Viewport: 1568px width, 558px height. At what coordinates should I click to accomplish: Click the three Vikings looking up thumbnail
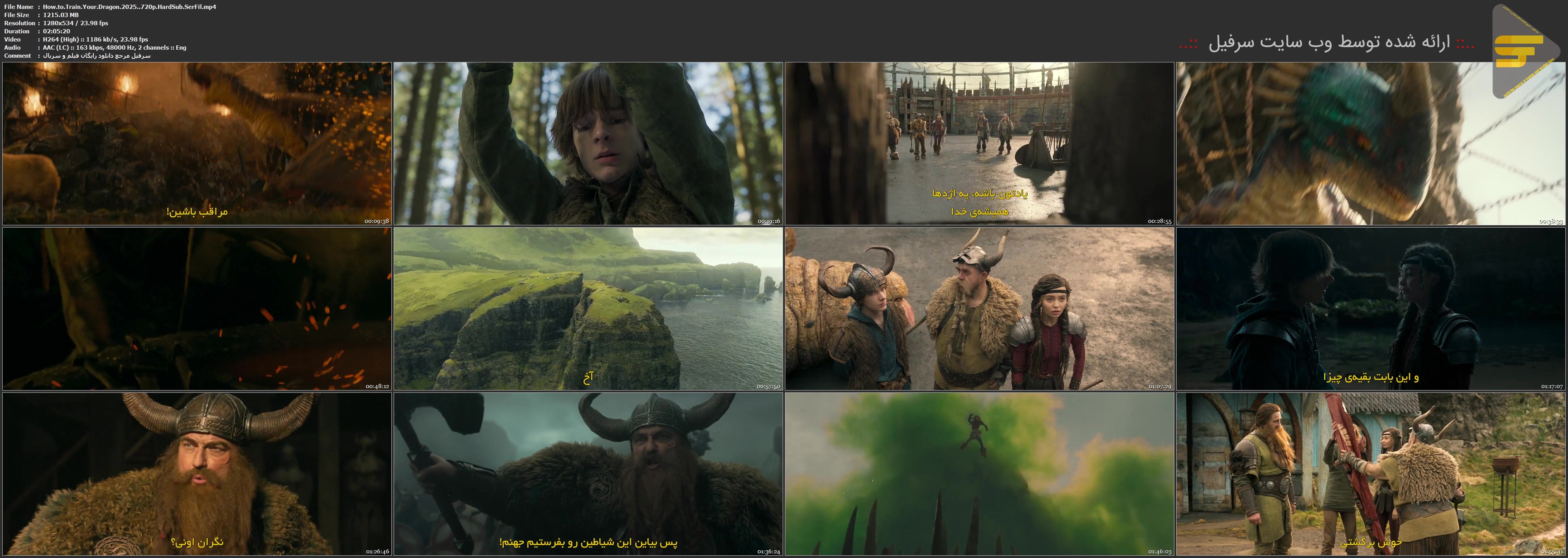coord(979,309)
